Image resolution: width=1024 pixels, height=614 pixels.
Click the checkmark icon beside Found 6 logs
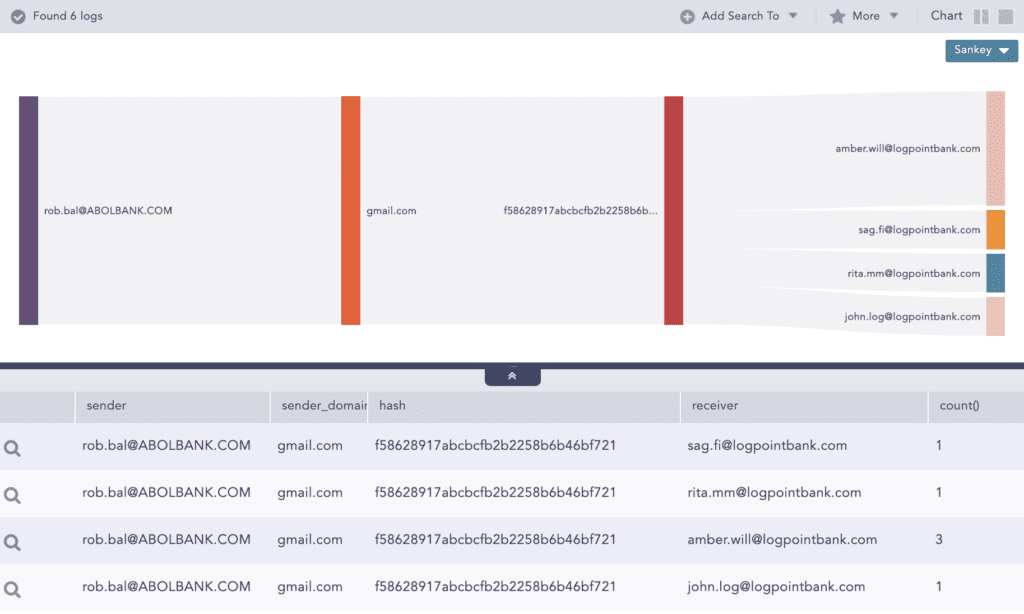pyautogui.click(x=18, y=16)
